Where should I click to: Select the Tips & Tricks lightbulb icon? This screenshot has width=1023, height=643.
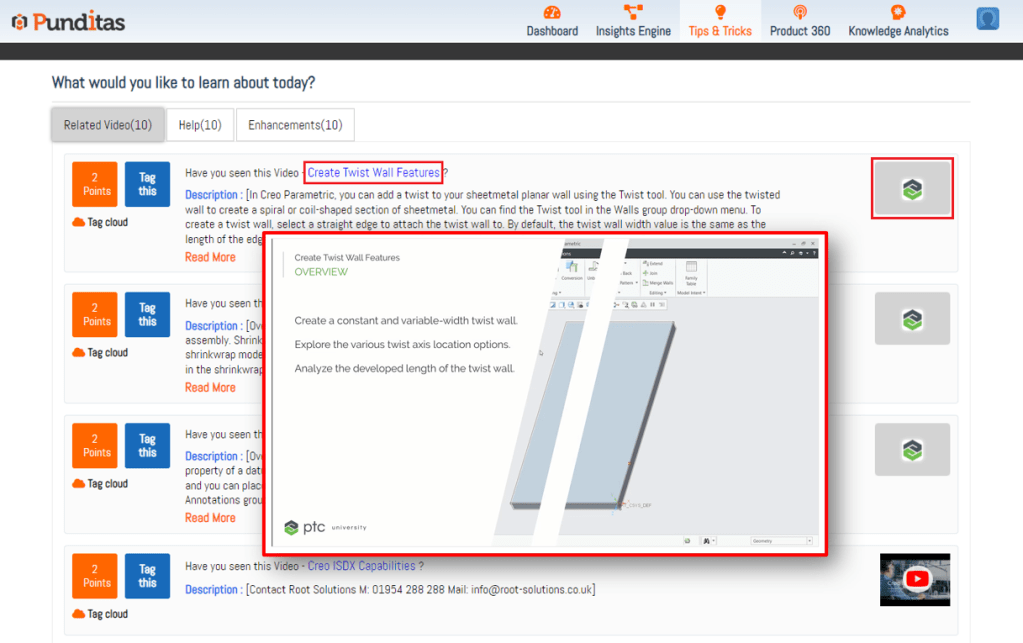tap(719, 12)
